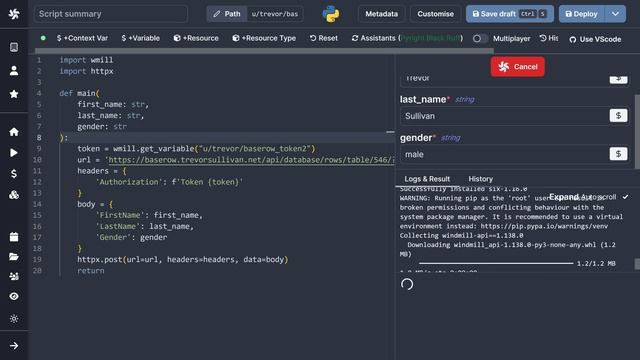This screenshot has height=360, width=640.
Task: Click the baserow URL link in code
Action: point(251,160)
